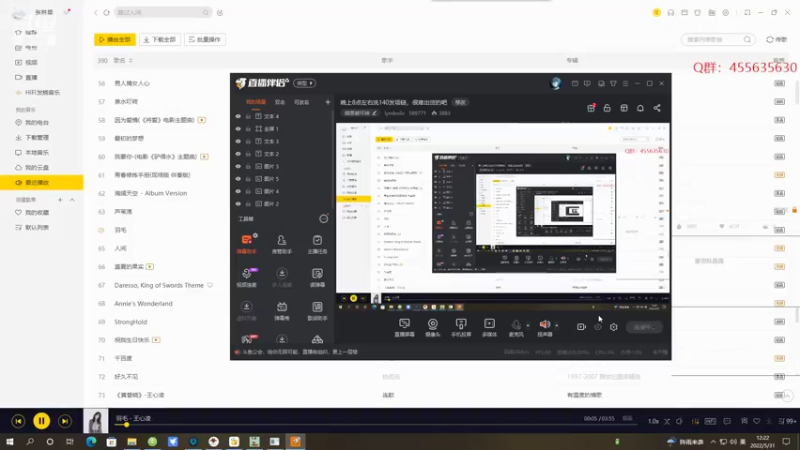The height and width of the screenshot is (450, 800).
Task: Click the record video icon in streaming toolbar
Action: (581, 327)
